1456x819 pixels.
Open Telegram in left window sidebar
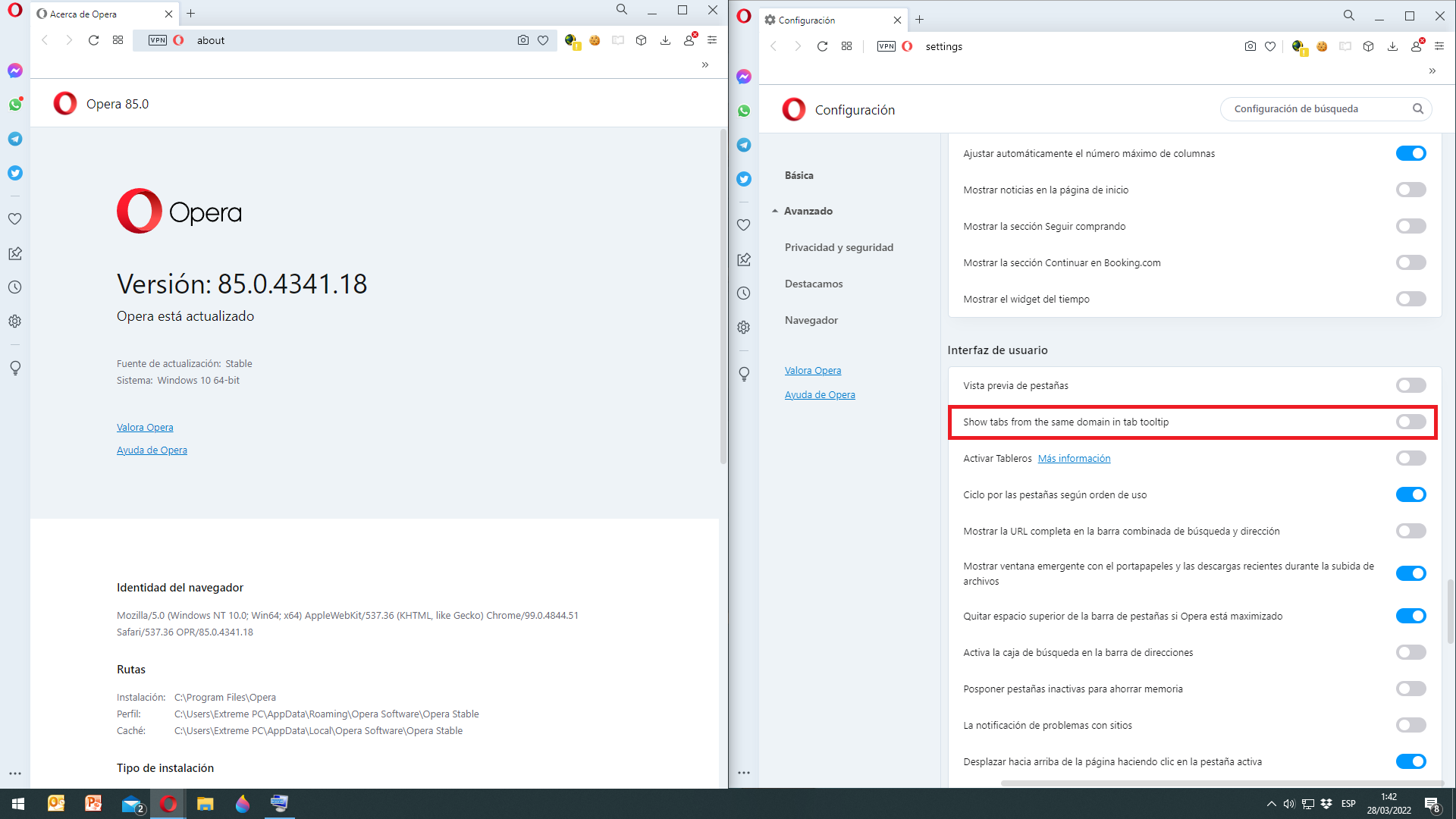click(15, 139)
